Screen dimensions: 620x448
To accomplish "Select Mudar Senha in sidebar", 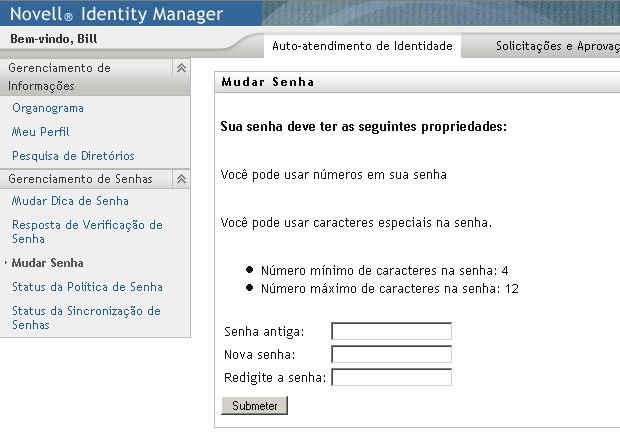I will coord(47,263).
